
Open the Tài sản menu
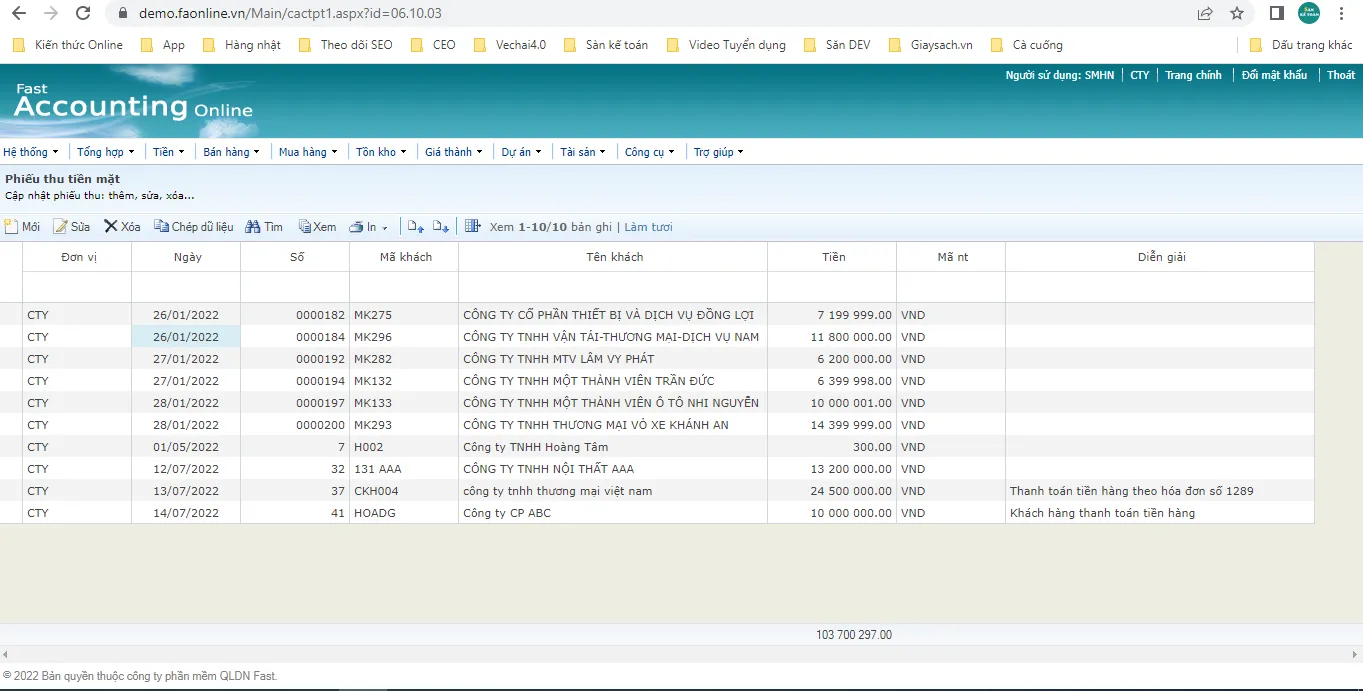[x=582, y=152]
